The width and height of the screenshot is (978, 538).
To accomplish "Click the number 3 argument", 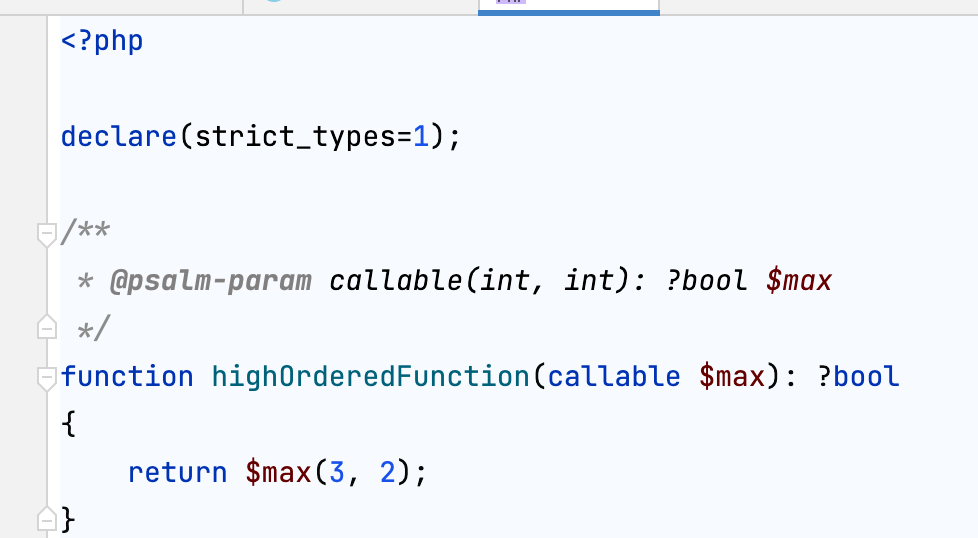I will click(x=337, y=471).
